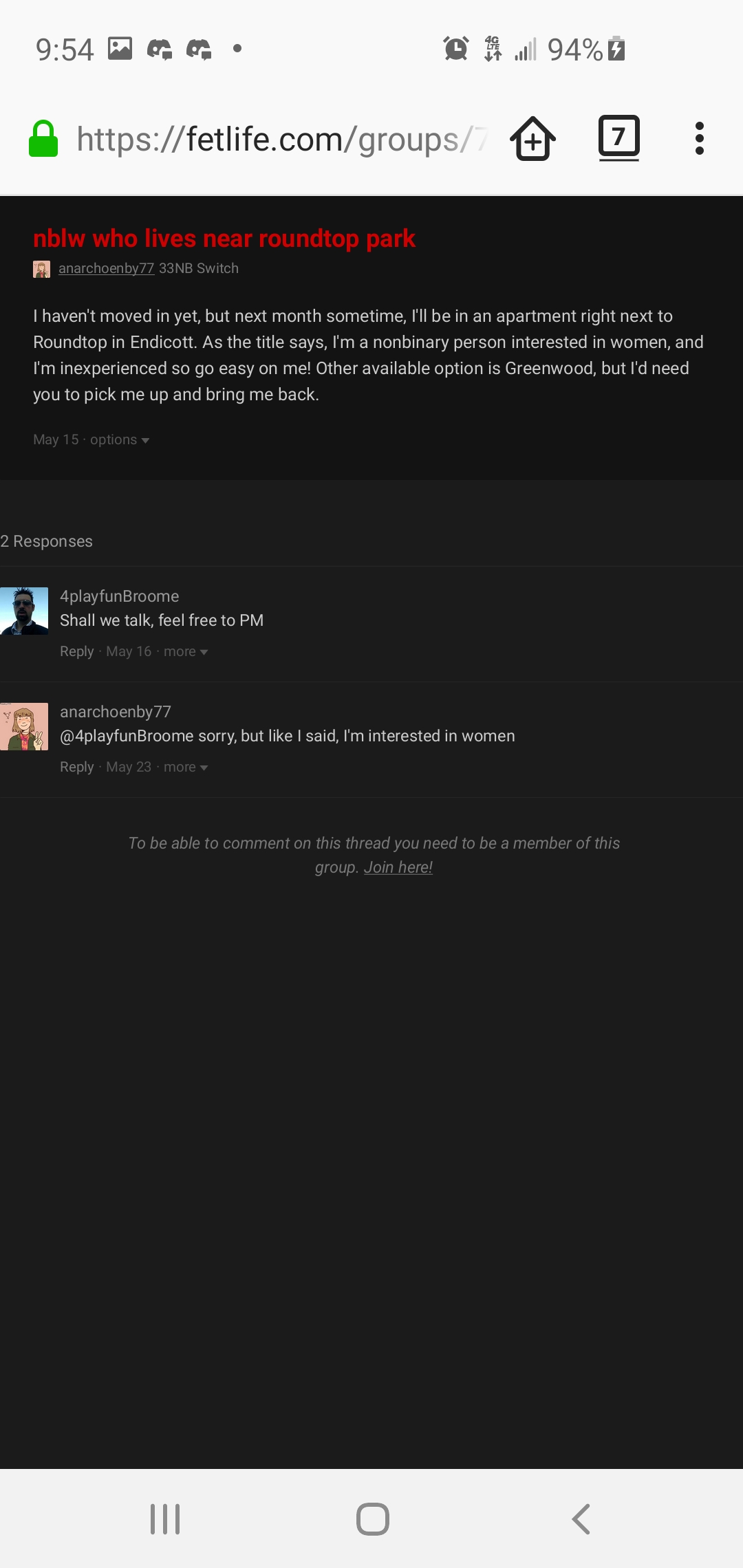Expand the post options dropdown

coord(120,439)
